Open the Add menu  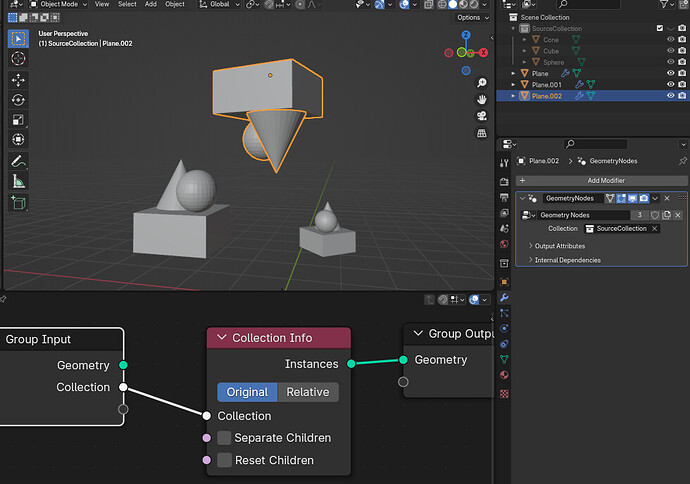coord(150,4)
